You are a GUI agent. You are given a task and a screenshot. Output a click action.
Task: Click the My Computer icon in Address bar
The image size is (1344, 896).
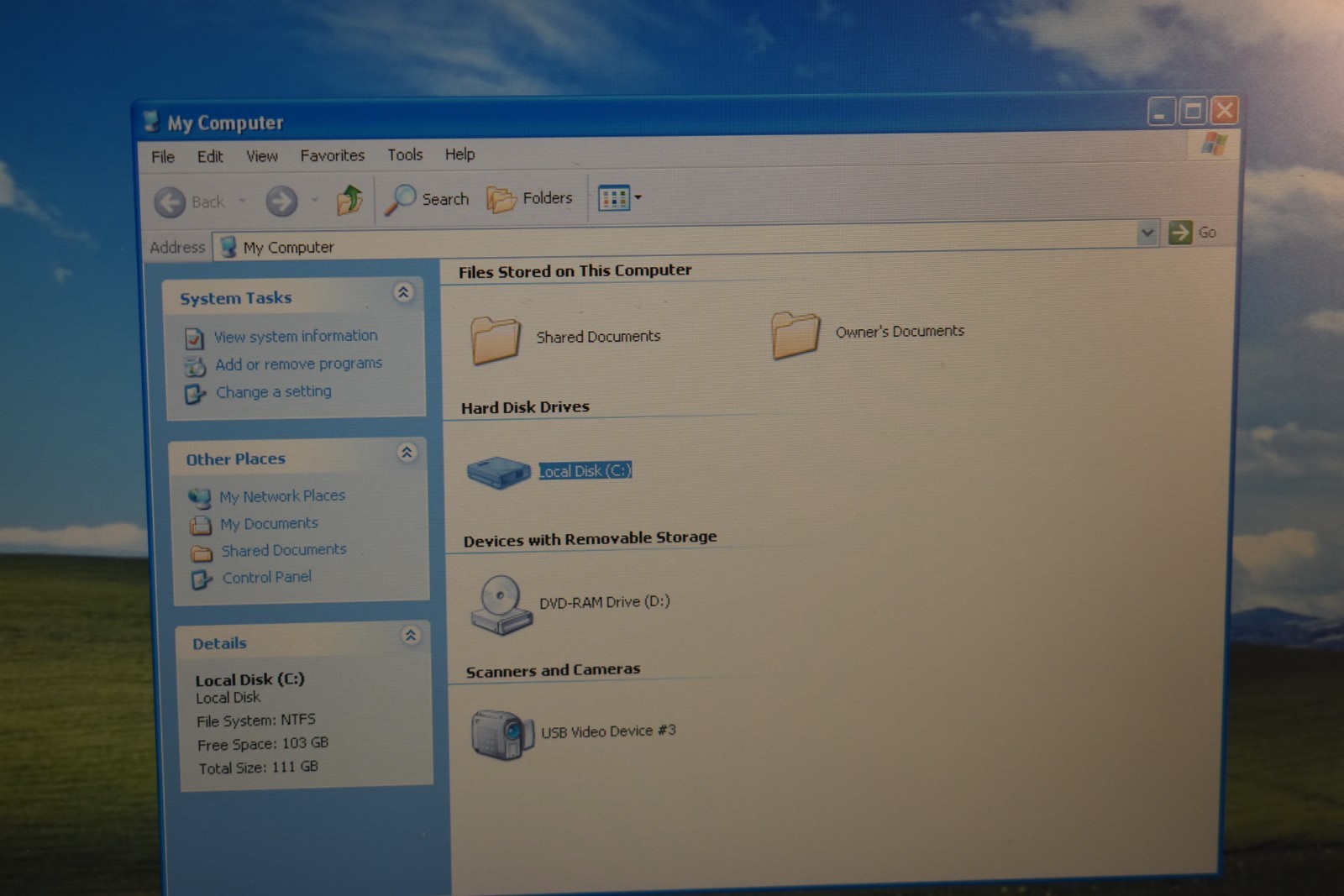tap(228, 247)
